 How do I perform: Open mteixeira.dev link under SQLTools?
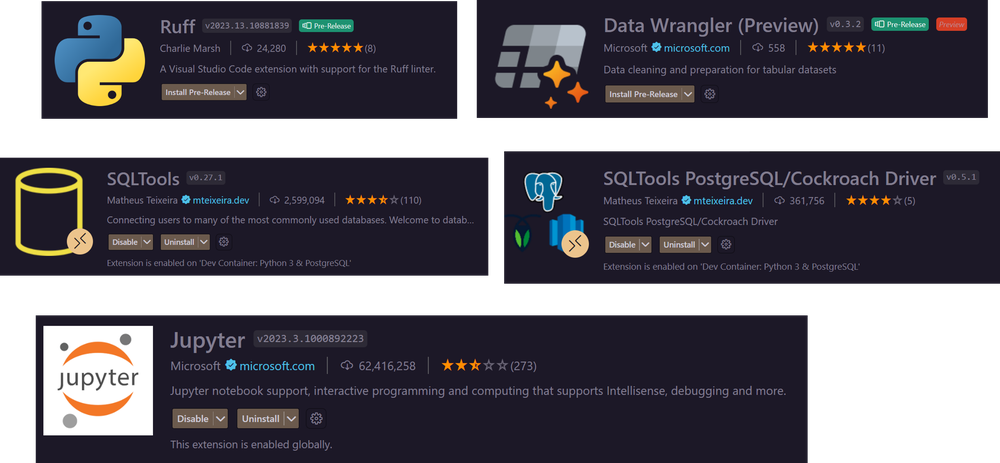(x=221, y=200)
